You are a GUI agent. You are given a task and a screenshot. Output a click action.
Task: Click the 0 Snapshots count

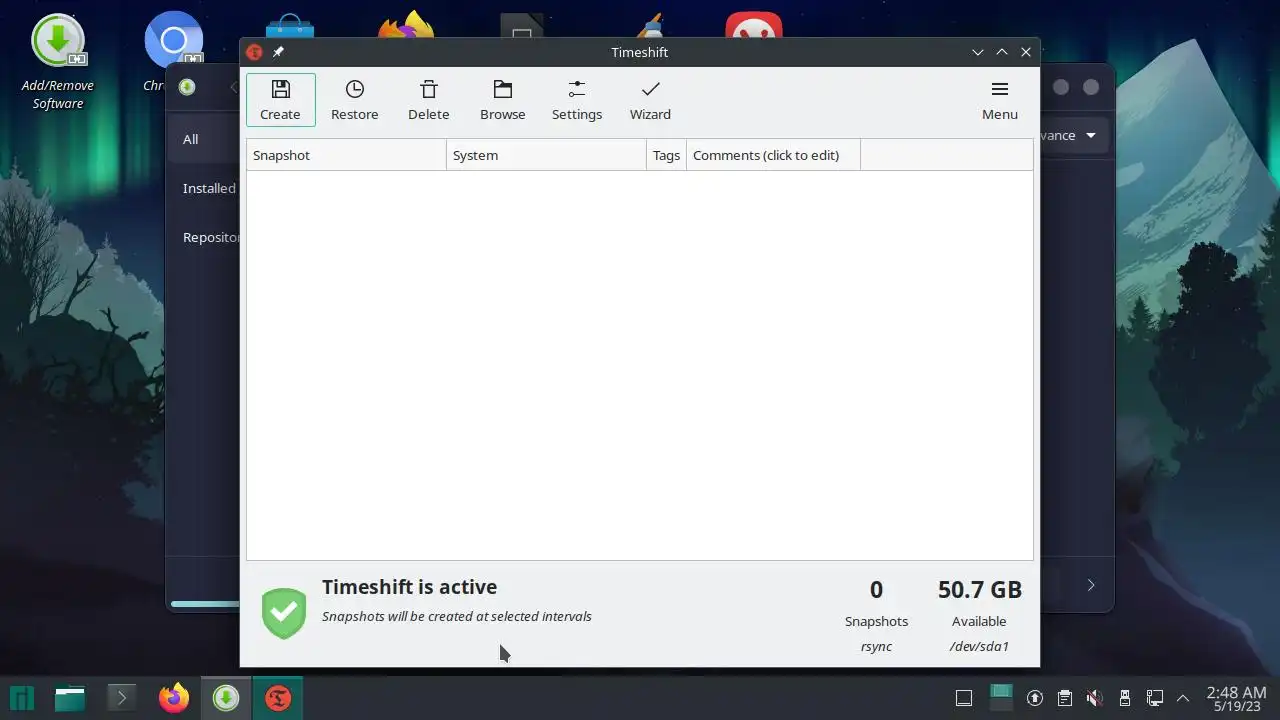(876, 590)
